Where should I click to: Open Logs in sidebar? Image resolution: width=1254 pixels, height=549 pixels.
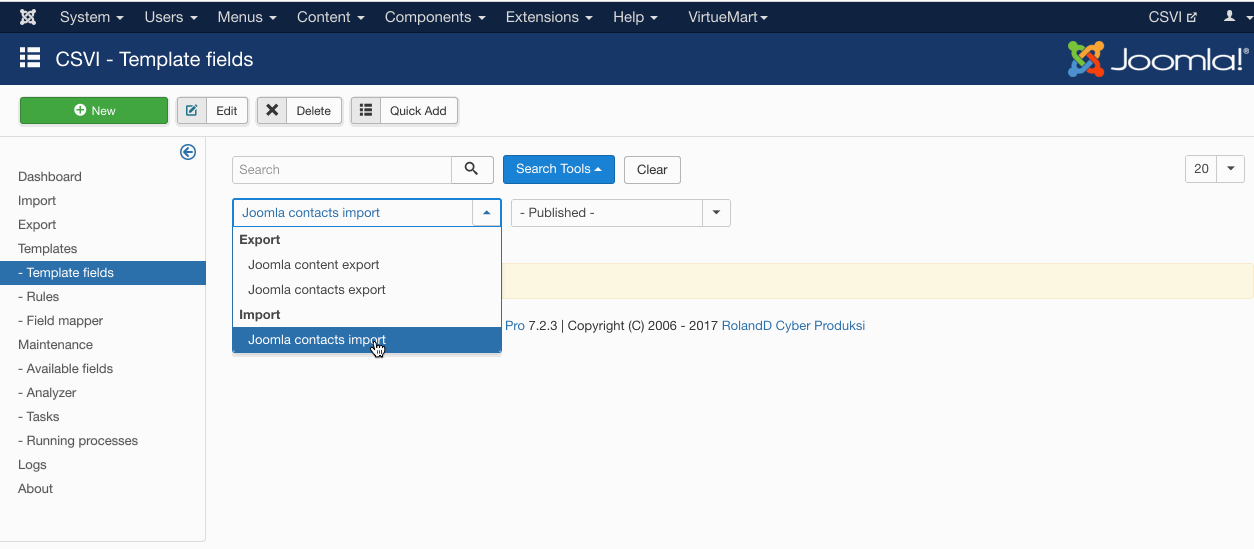[32, 465]
